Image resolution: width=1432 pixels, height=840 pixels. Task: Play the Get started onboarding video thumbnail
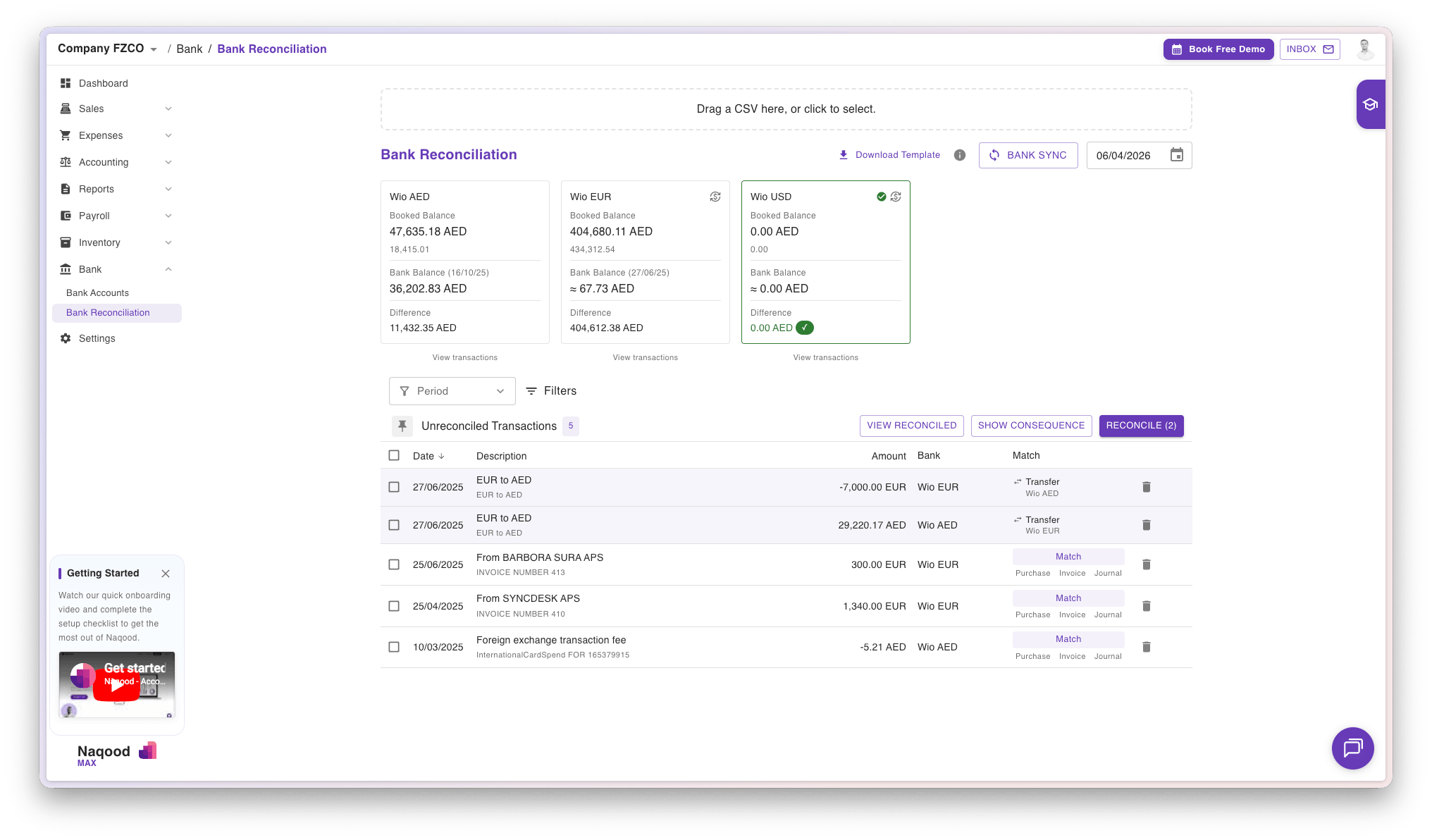coord(116,684)
